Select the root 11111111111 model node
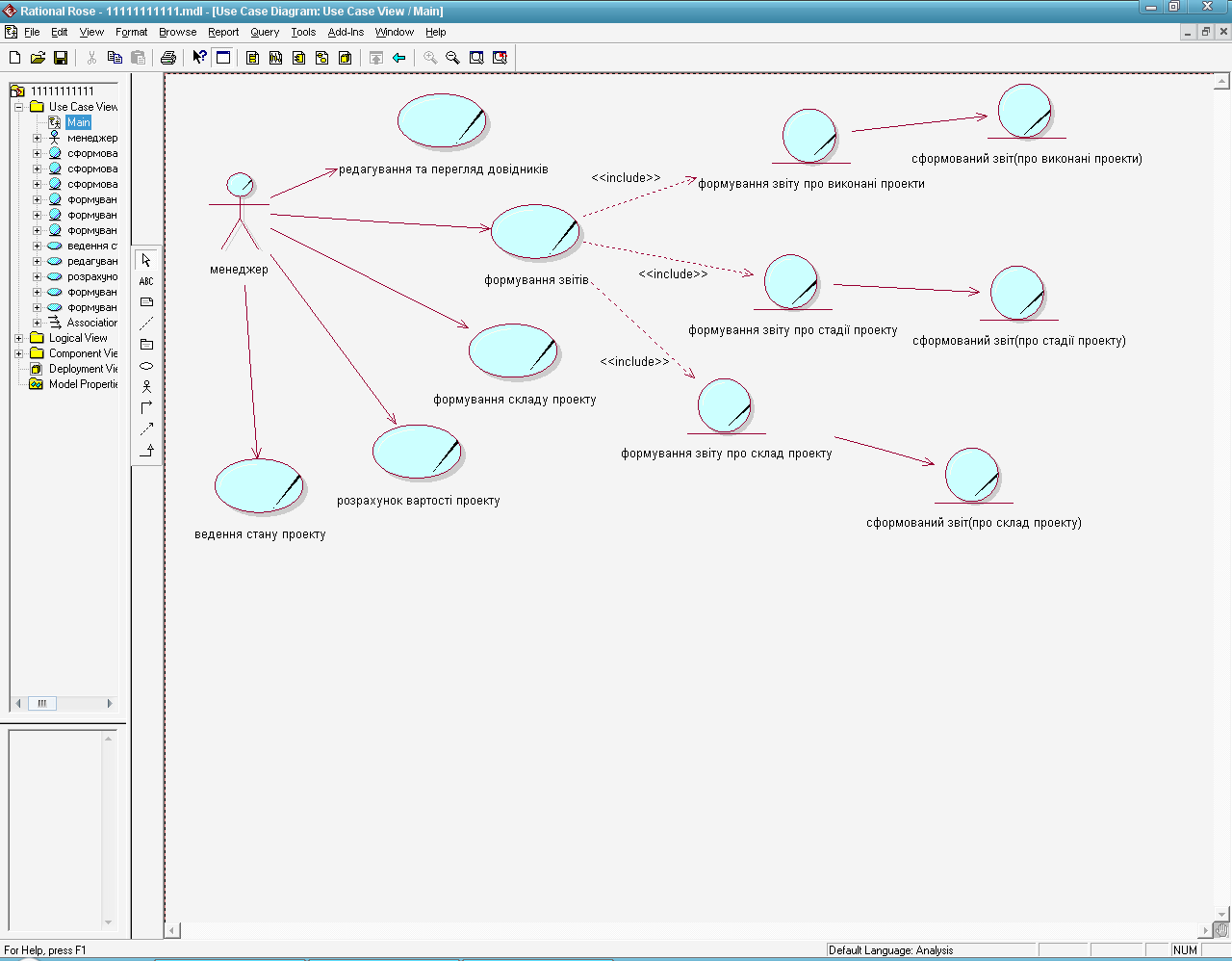Screen dimensions: 1232x961 click(63, 91)
